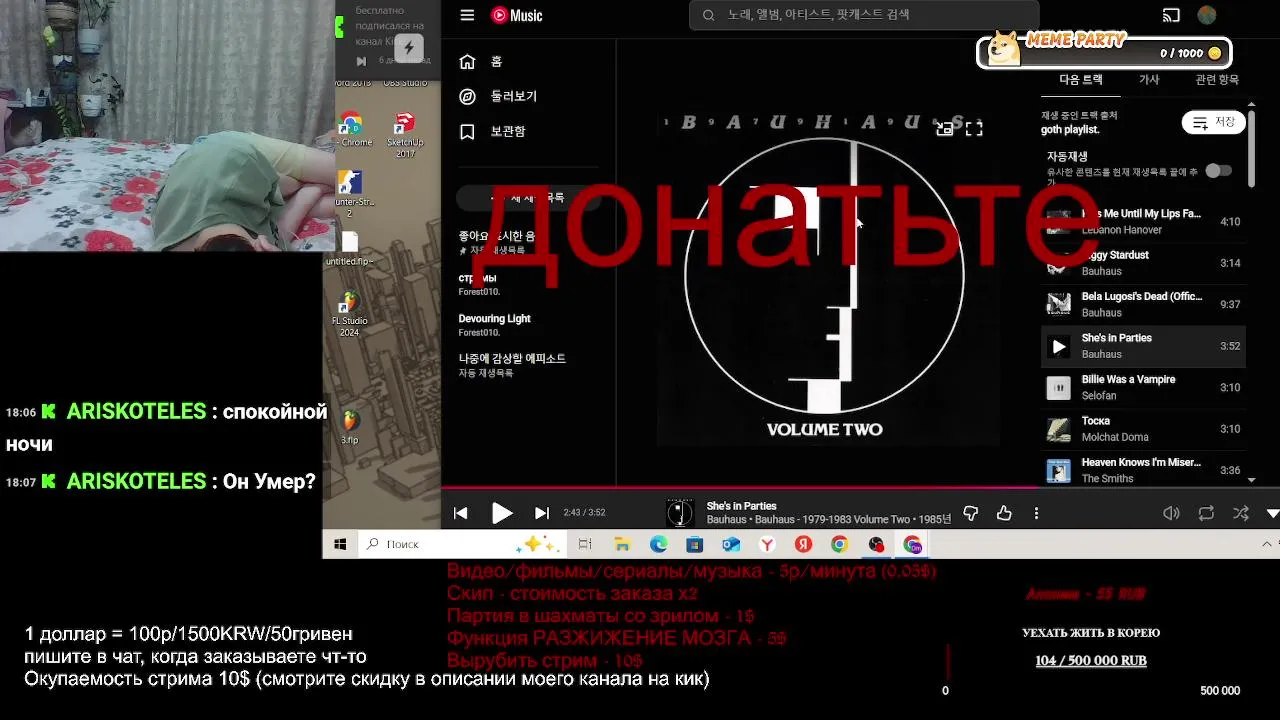Toggle the 자동재생 autoplay switch

coord(1218,171)
